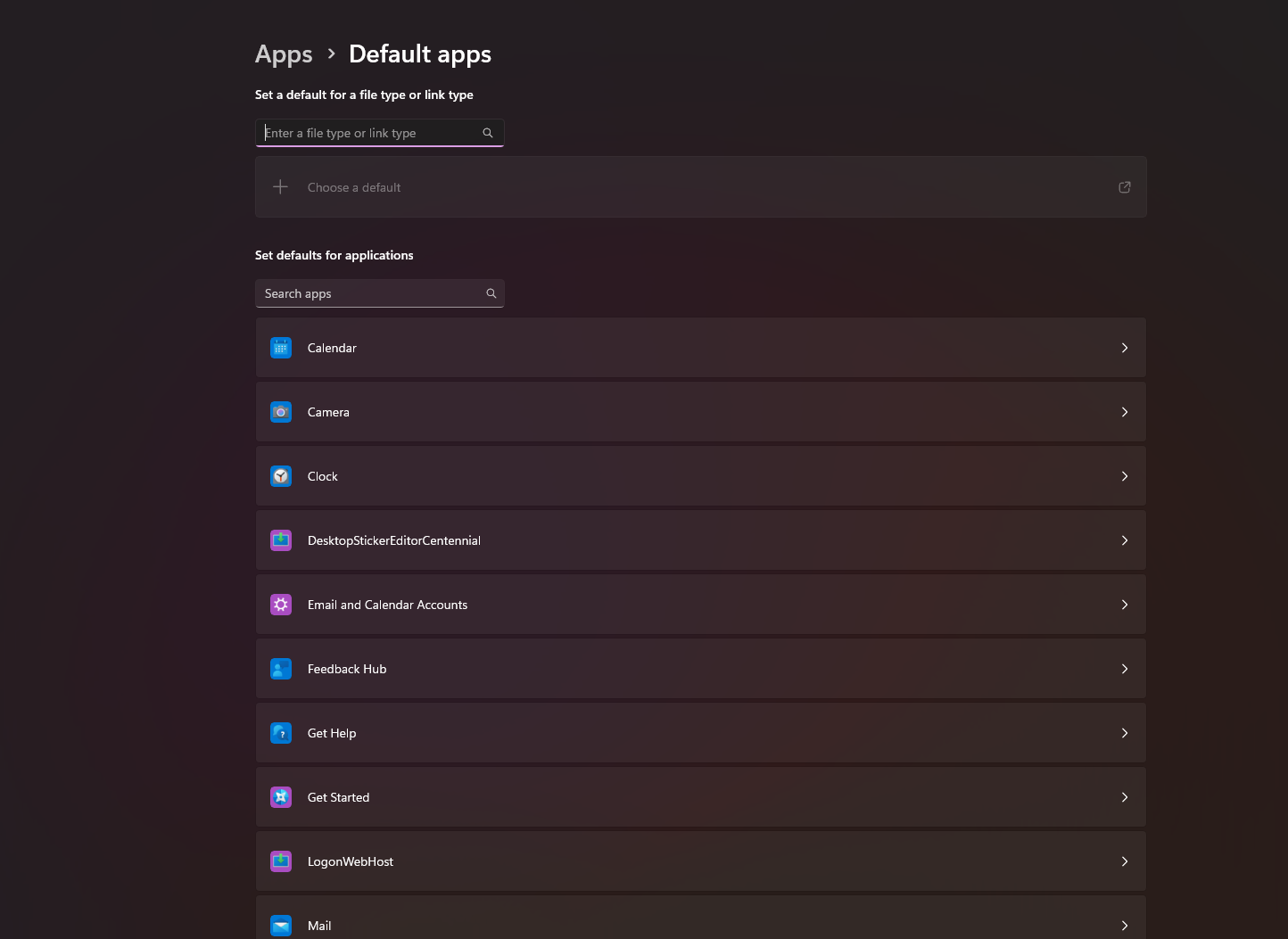Image resolution: width=1288 pixels, height=939 pixels.
Task: Open the Mail row chevron
Action: (x=1124, y=926)
